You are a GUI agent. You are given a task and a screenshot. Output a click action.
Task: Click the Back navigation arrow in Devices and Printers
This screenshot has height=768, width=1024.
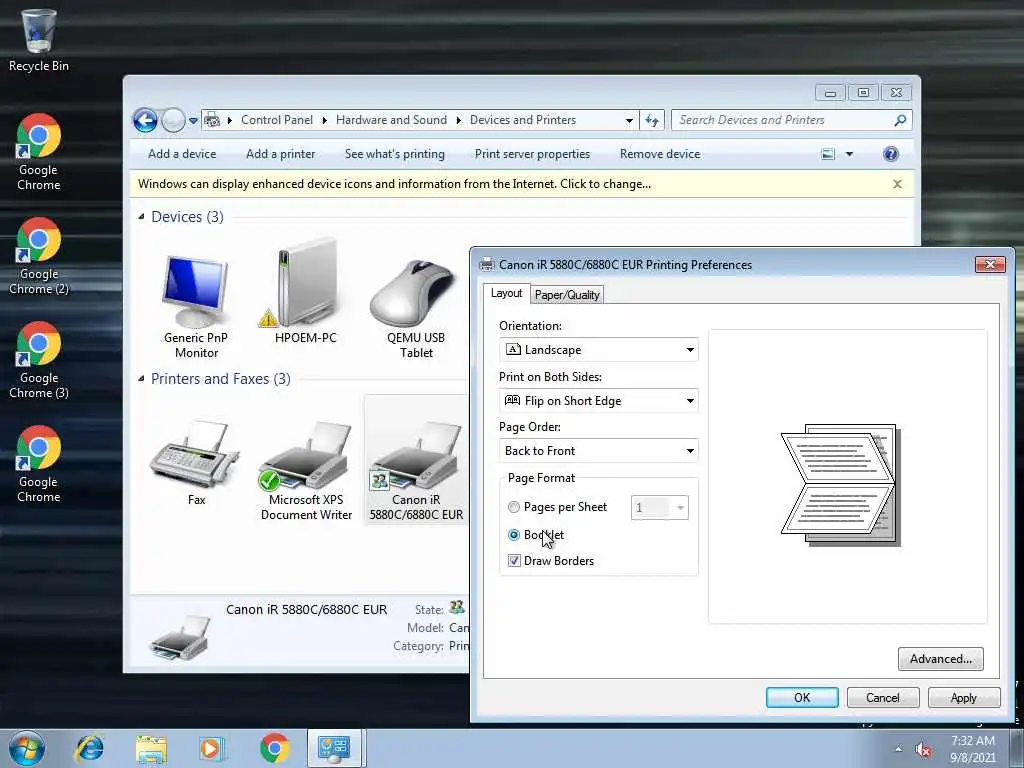(x=146, y=120)
